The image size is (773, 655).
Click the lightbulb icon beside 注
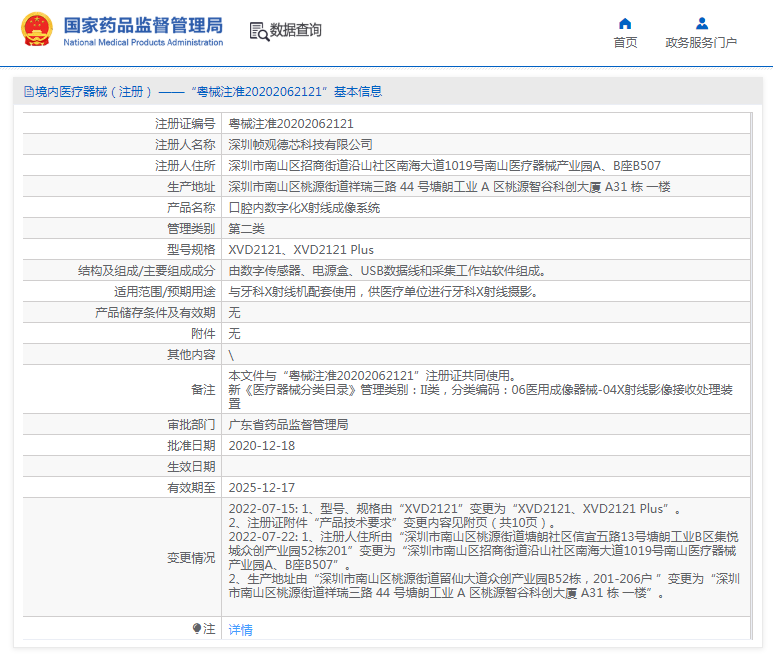pos(197,628)
